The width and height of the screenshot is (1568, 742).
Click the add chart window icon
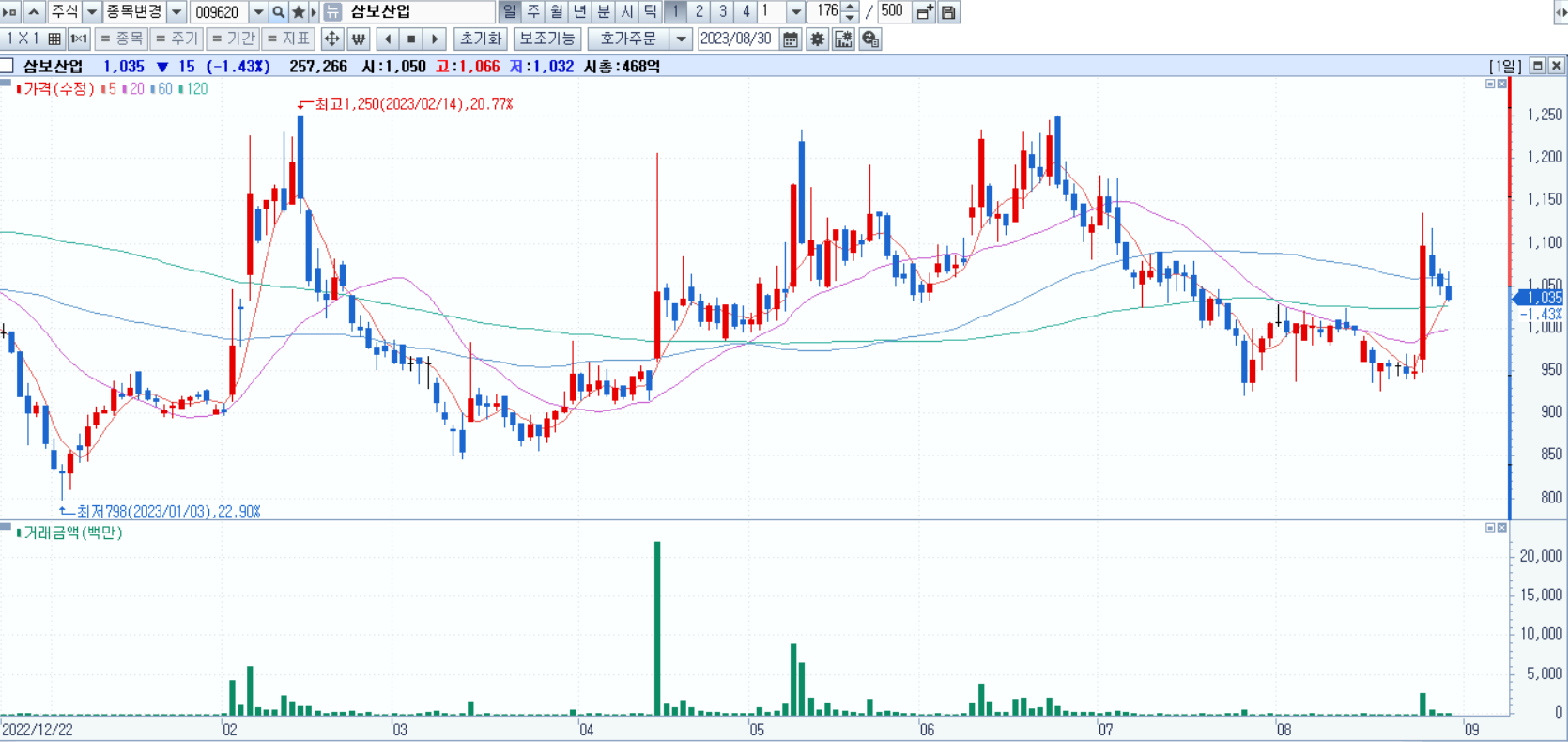tap(925, 12)
